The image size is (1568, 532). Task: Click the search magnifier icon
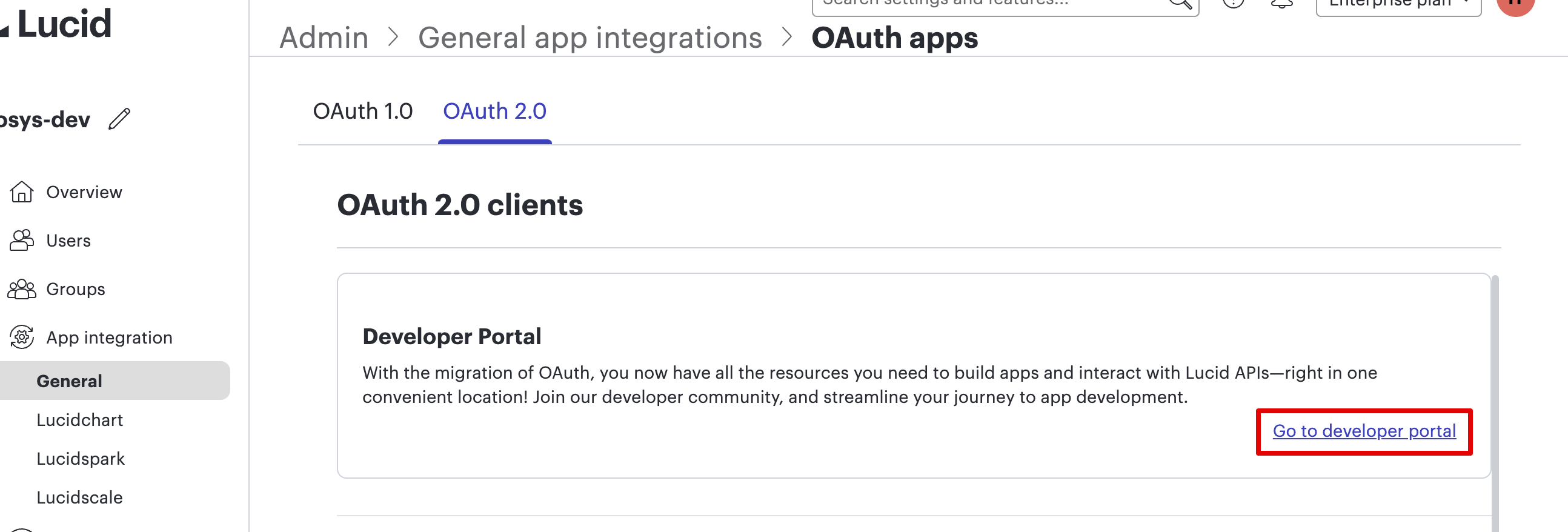pyautogui.click(x=1180, y=4)
